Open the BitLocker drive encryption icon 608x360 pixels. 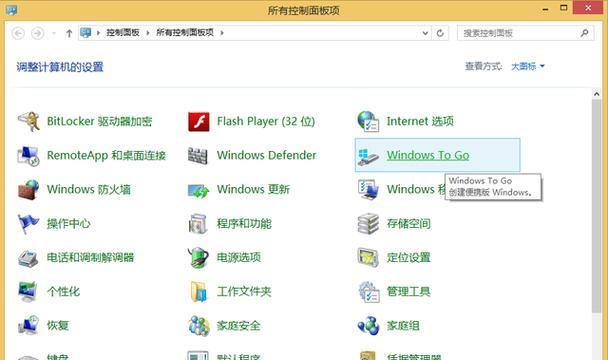coord(29,121)
